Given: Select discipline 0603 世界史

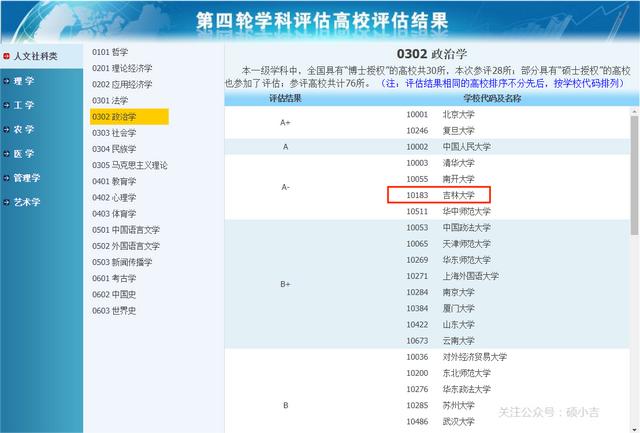Looking at the screenshot, I should pos(114,311).
